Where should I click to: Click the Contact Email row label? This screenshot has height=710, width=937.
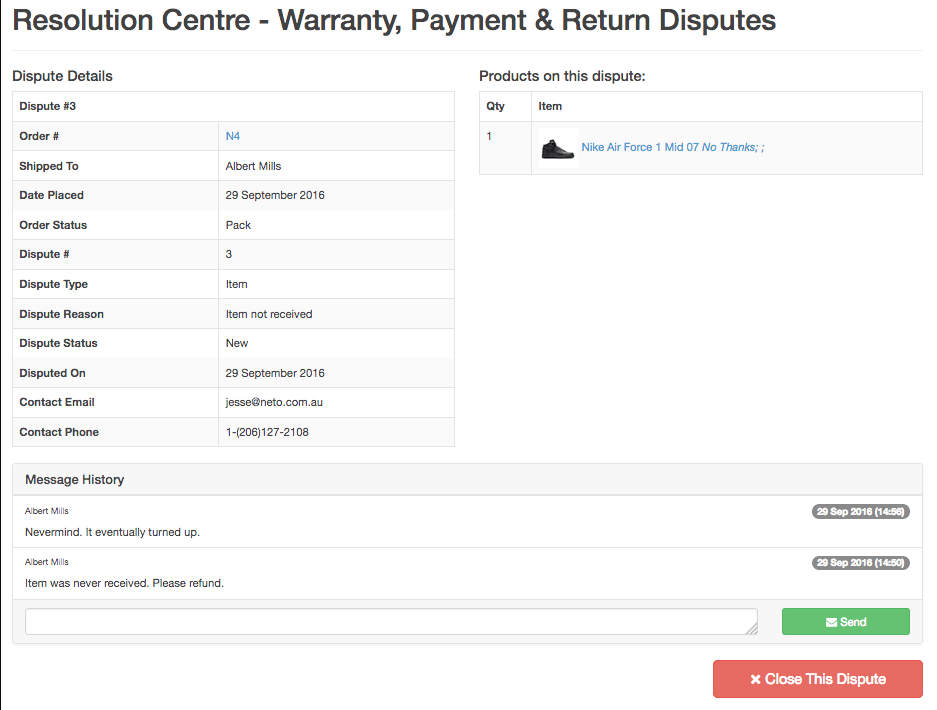point(57,402)
